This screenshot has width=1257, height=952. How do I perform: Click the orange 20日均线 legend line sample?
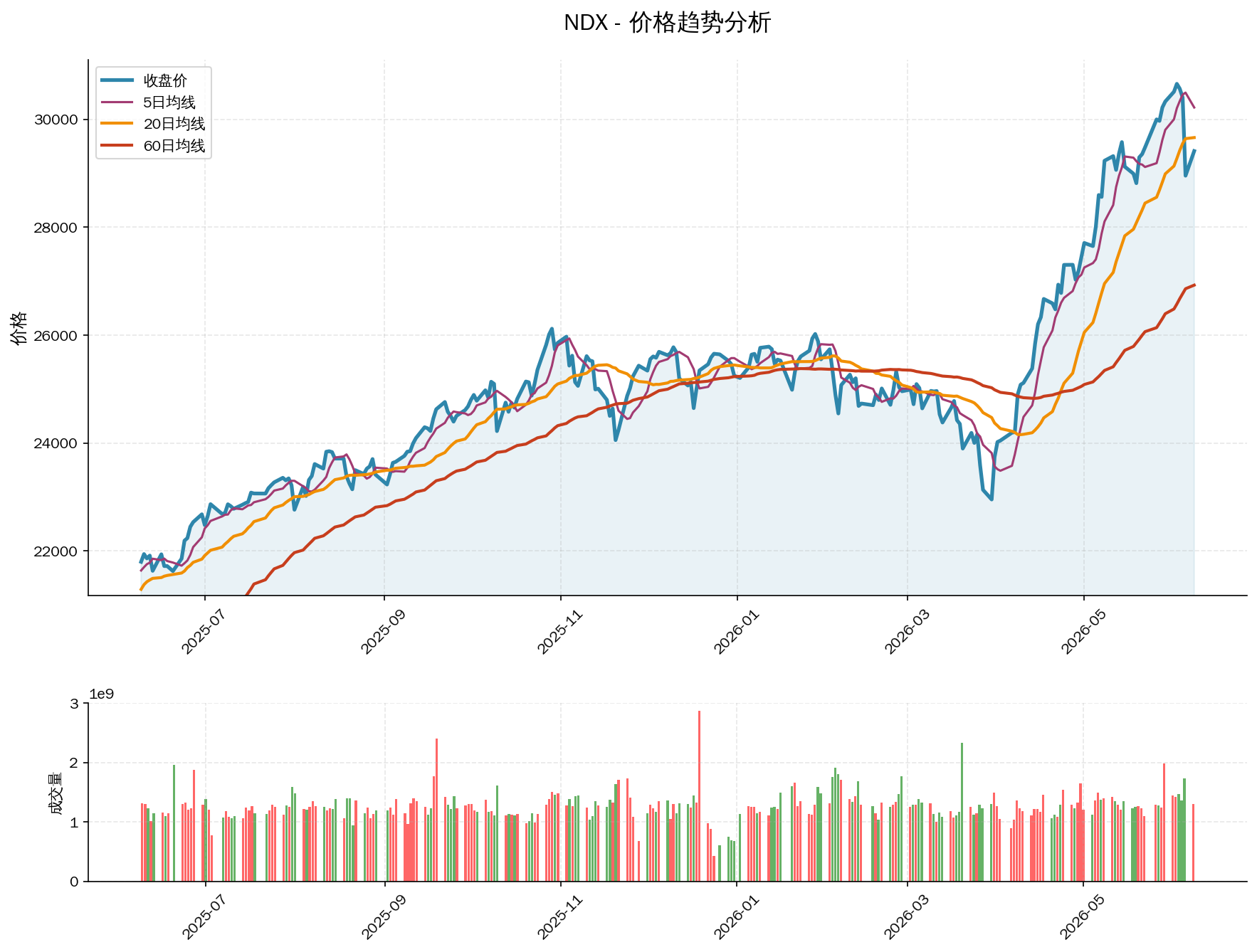point(117,124)
